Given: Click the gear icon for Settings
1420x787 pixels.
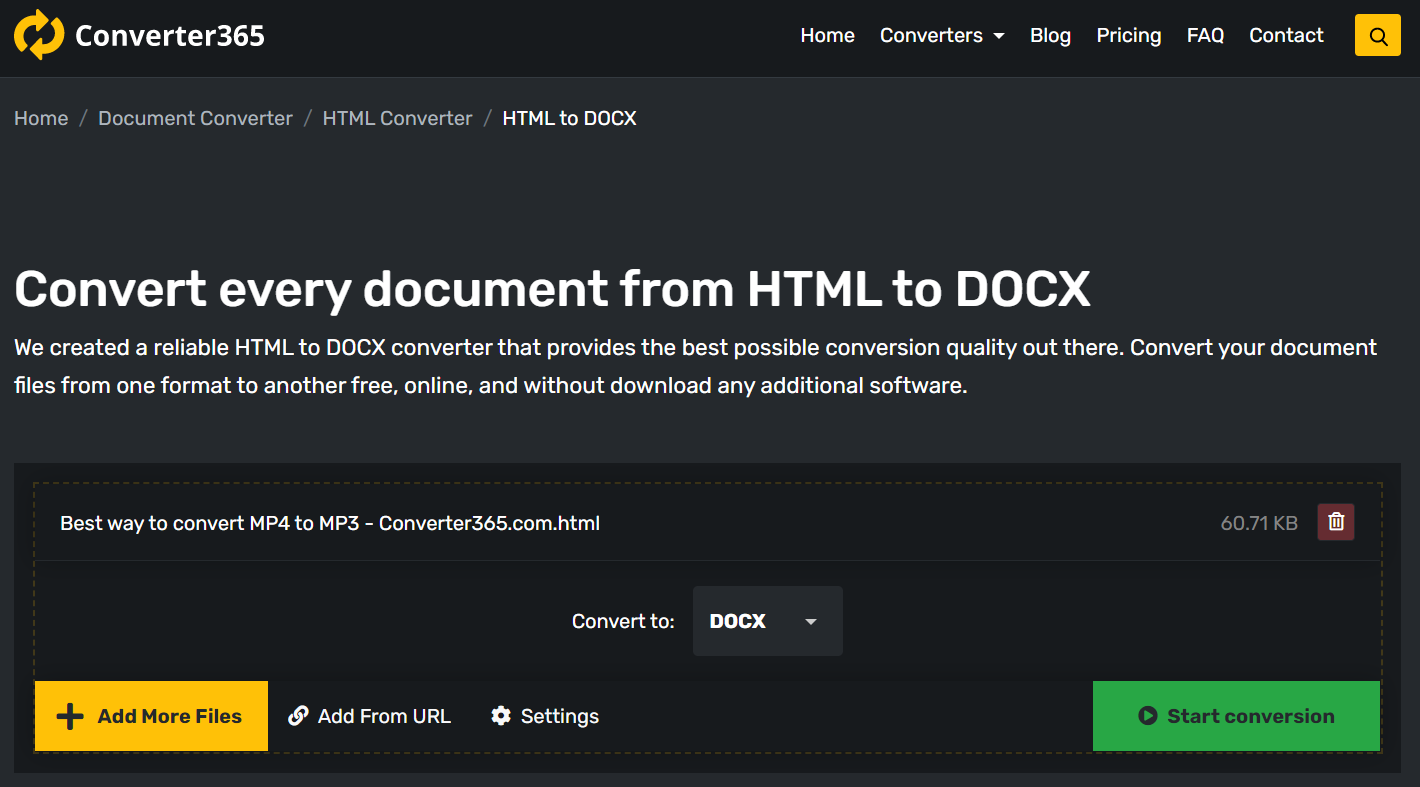Looking at the screenshot, I should (501, 716).
